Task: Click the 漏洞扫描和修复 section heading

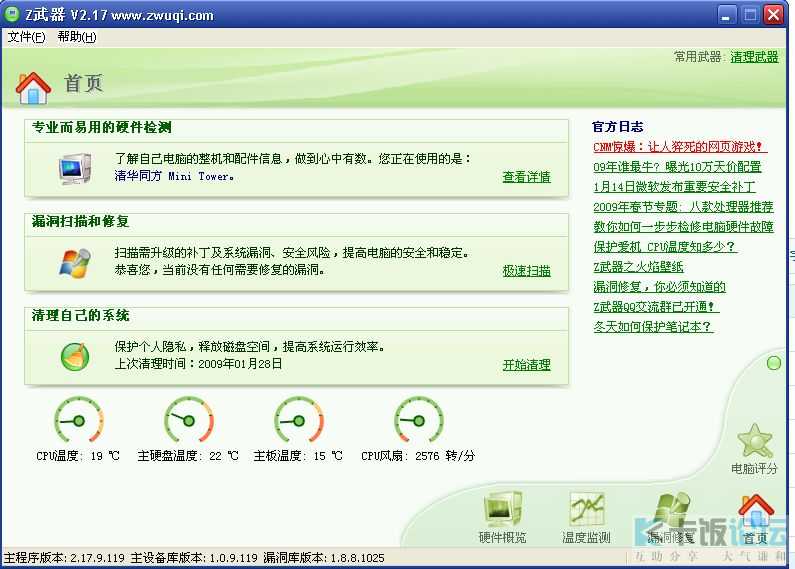Action: pos(81,222)
